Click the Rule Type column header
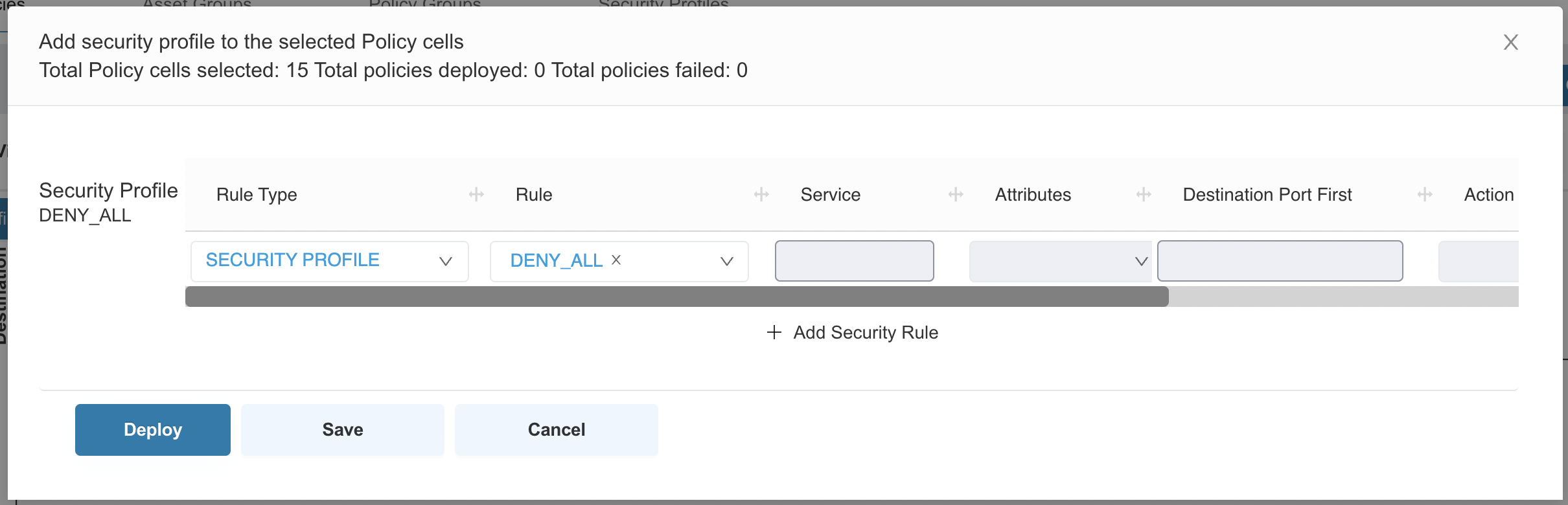Viewport: 1568px width, 505px height. click(257, 194)
